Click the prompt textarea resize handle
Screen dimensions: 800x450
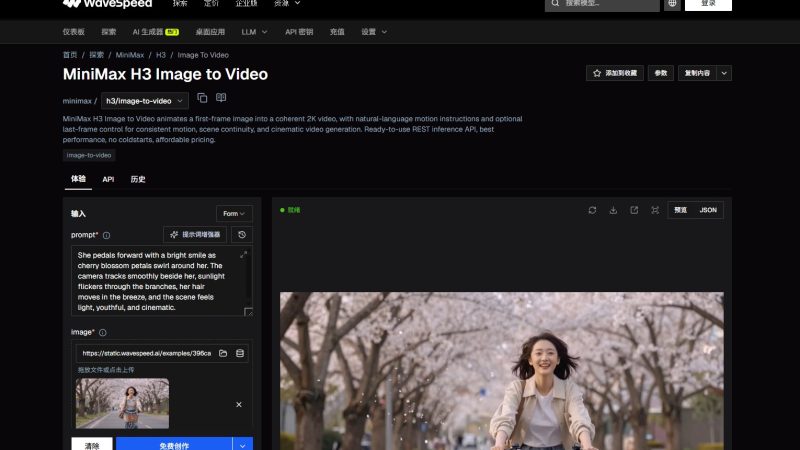pyautogui.click(x=248, y=312)
